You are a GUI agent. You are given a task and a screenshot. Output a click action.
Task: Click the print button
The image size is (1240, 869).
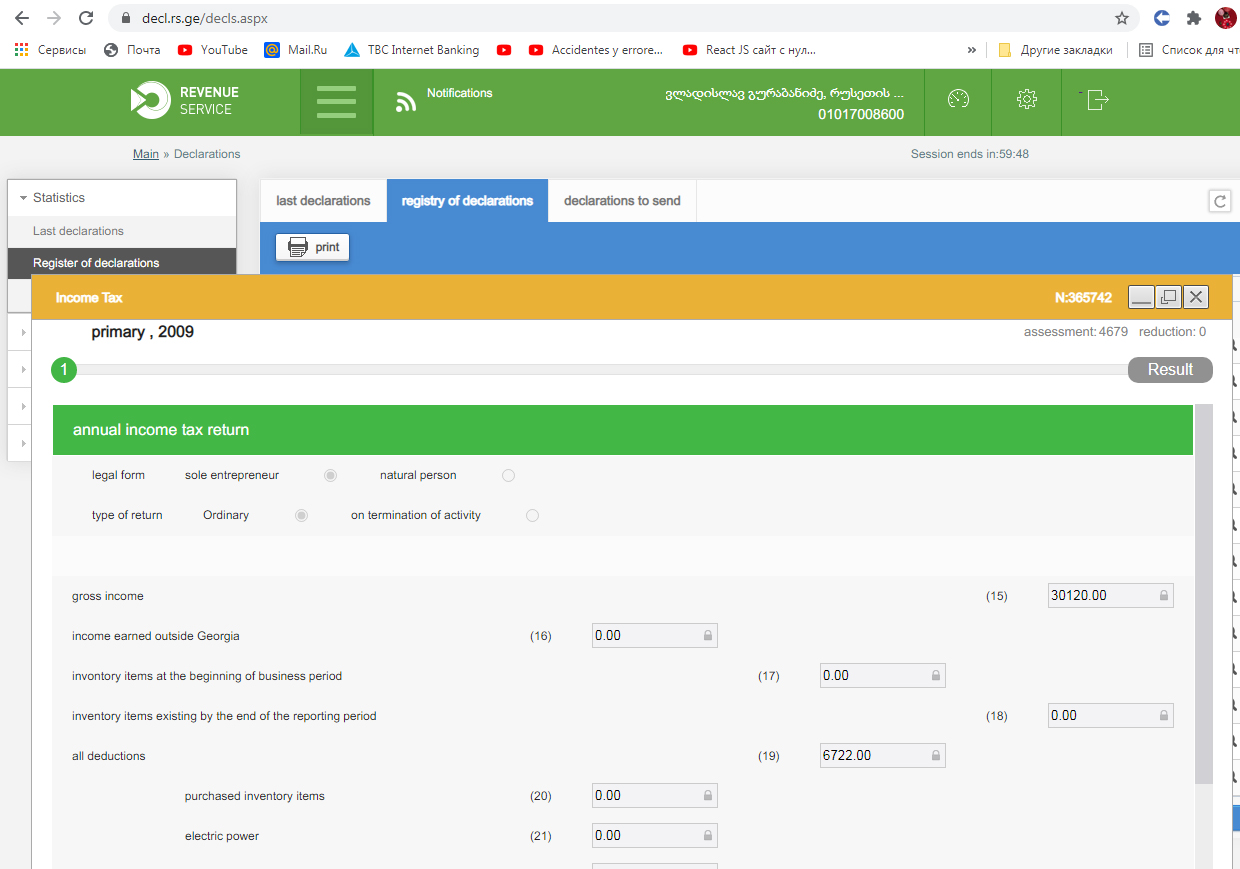[313, 247]
